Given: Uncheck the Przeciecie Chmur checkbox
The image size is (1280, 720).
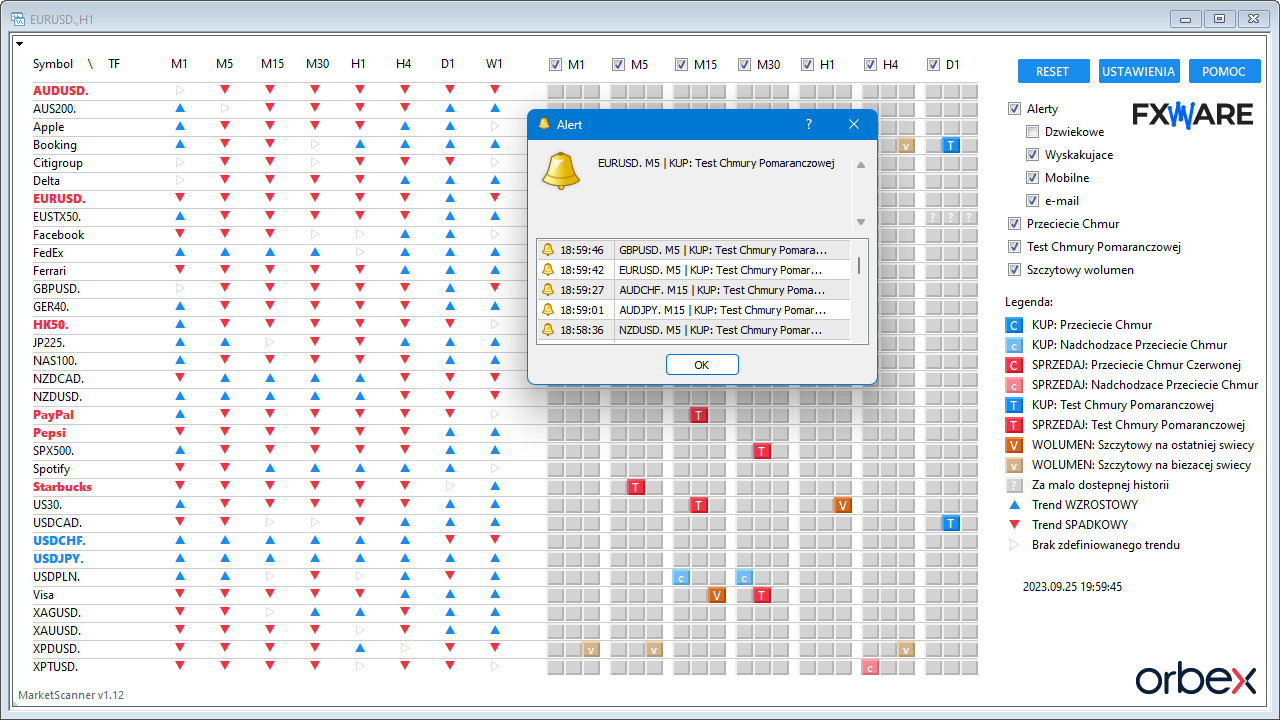Looking at the screenshot, I should pos(1015,224).
